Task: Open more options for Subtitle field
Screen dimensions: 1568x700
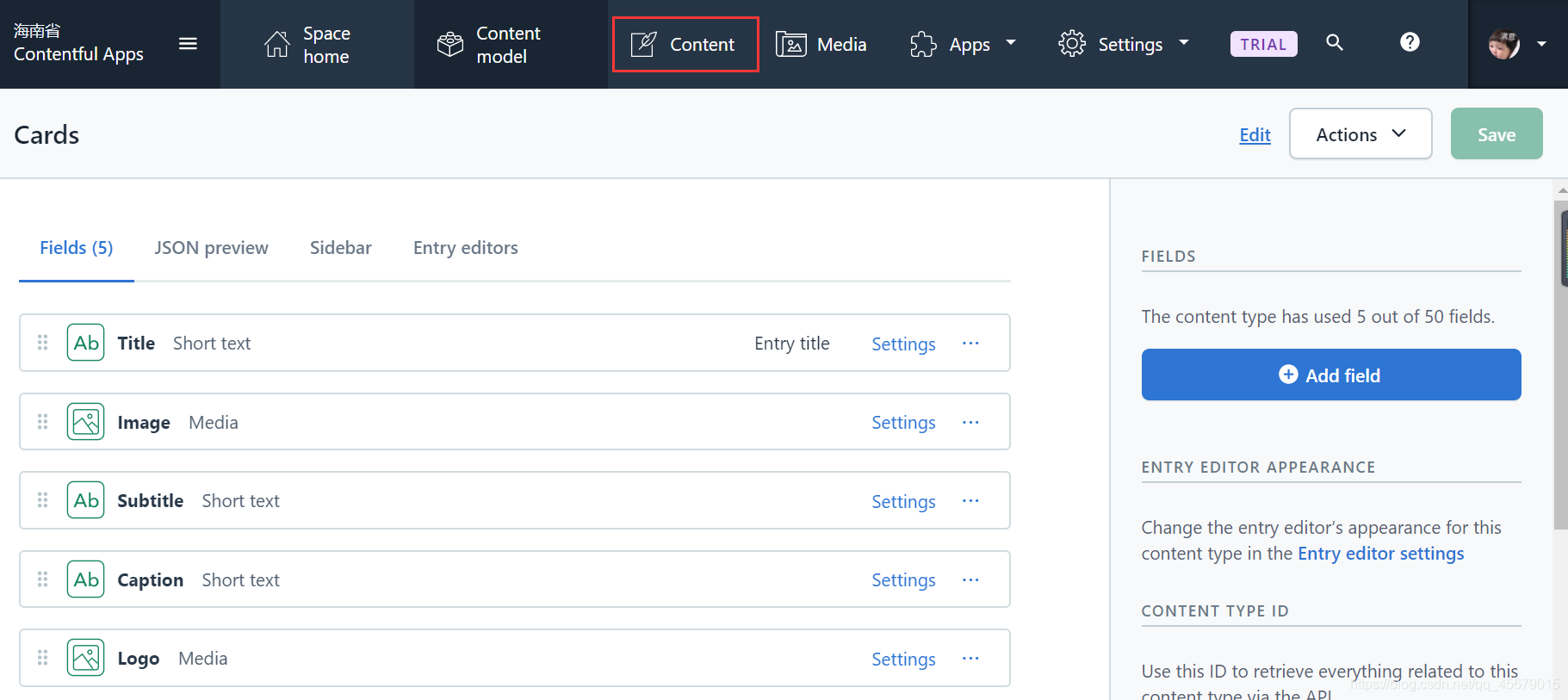Action: [x=970, y=500]
